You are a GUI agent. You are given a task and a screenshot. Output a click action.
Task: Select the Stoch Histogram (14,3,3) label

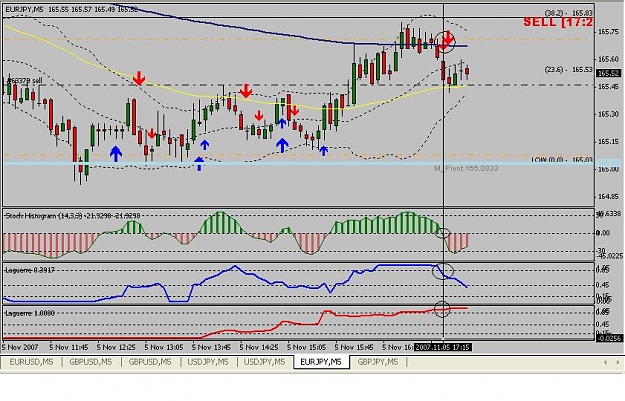(x=72, y=216)
